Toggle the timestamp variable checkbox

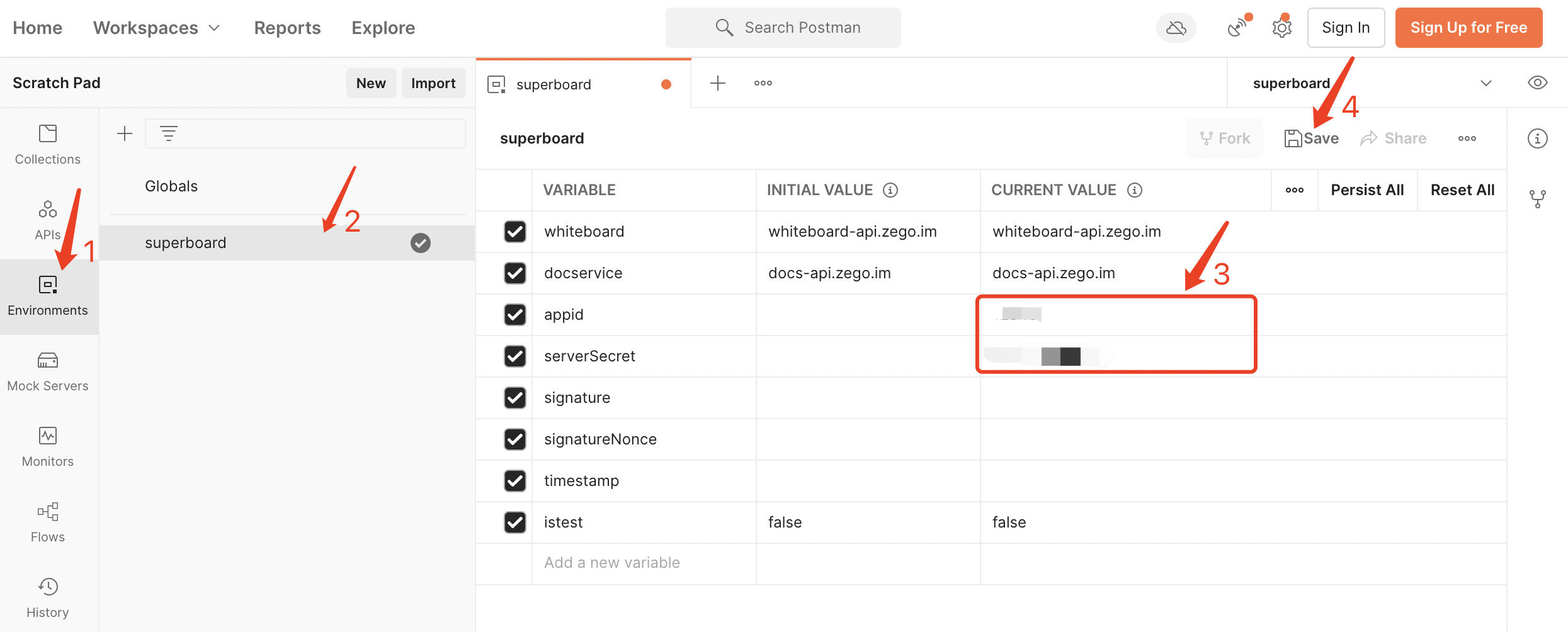click(x=515, y=481)
